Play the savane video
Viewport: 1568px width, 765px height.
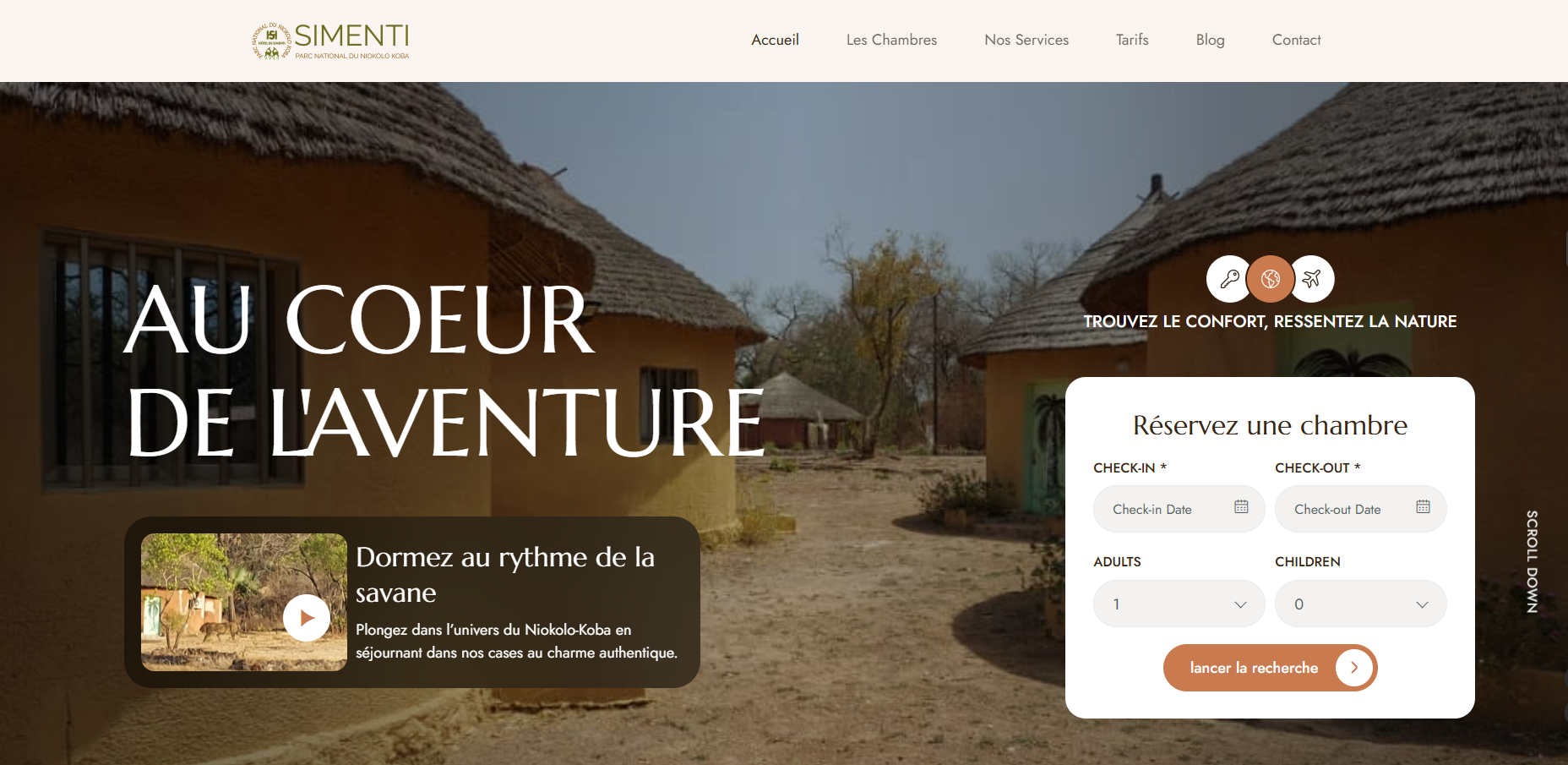coord(307,618)
